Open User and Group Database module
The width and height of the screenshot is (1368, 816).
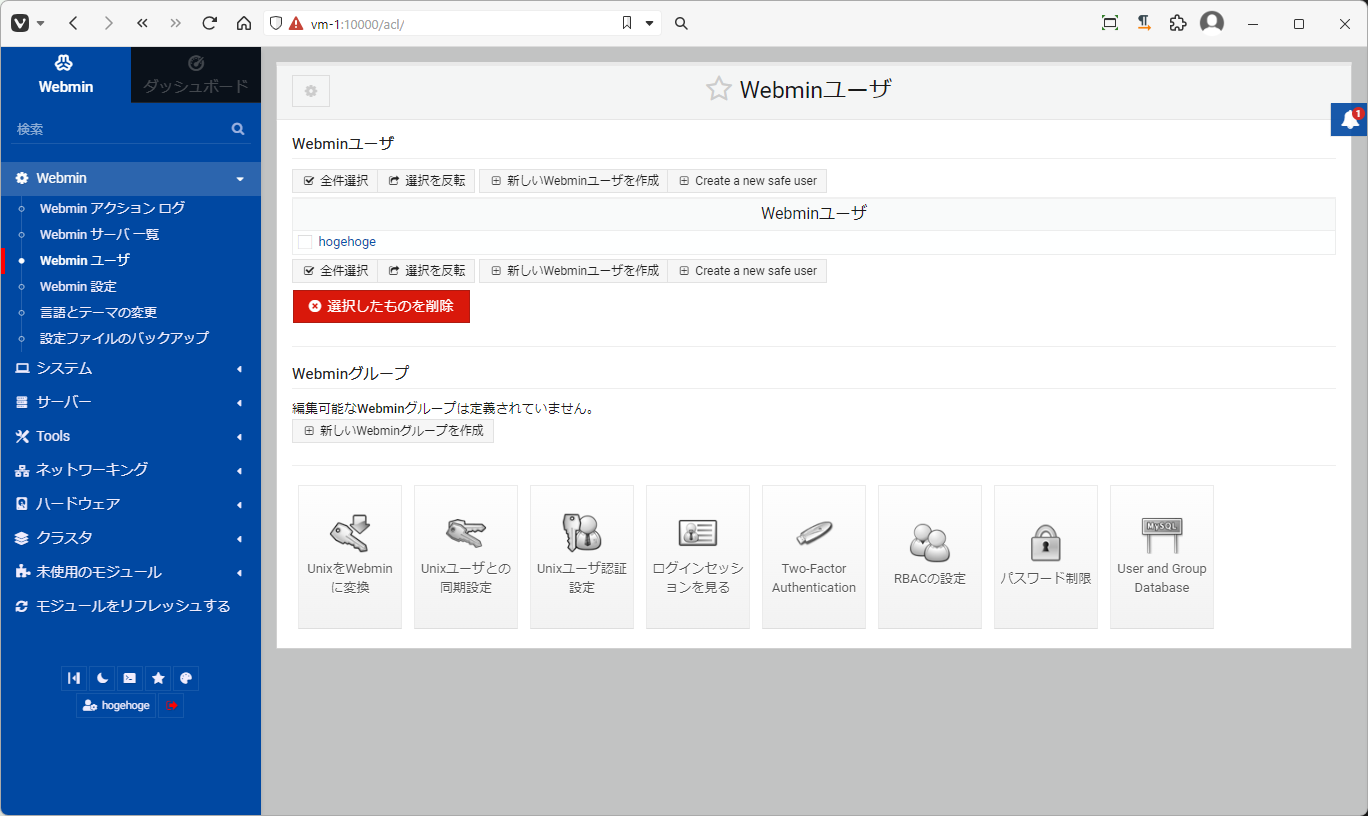[x=1162, y=557]
